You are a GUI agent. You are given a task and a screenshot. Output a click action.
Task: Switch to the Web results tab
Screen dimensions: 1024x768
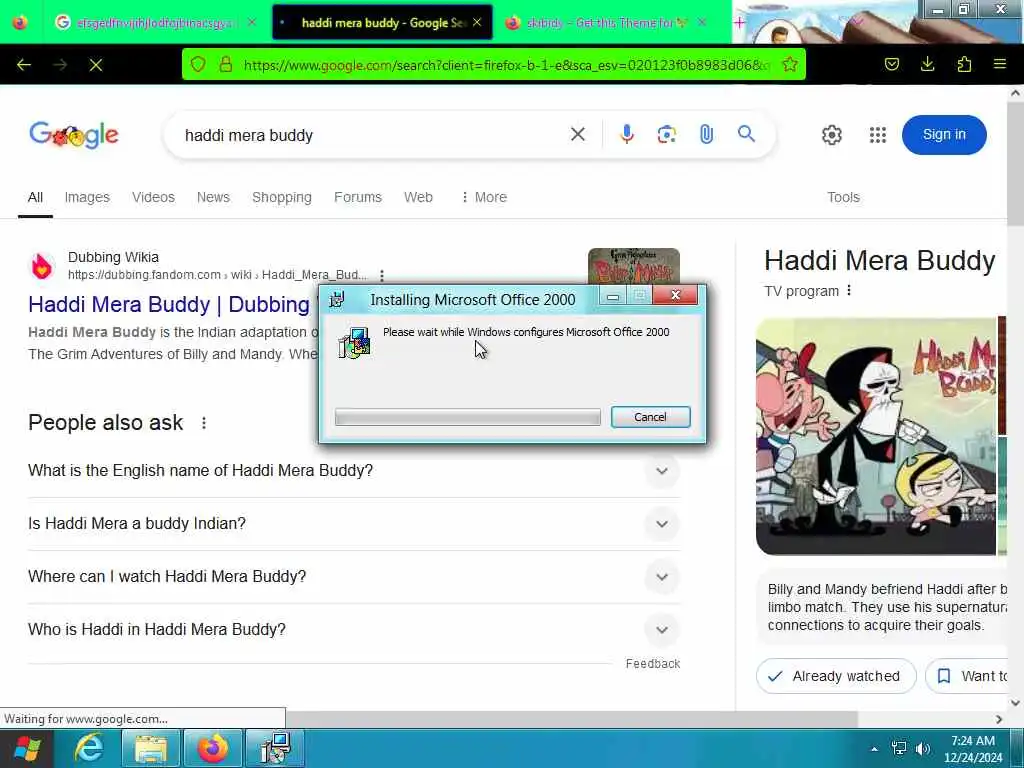418,197
